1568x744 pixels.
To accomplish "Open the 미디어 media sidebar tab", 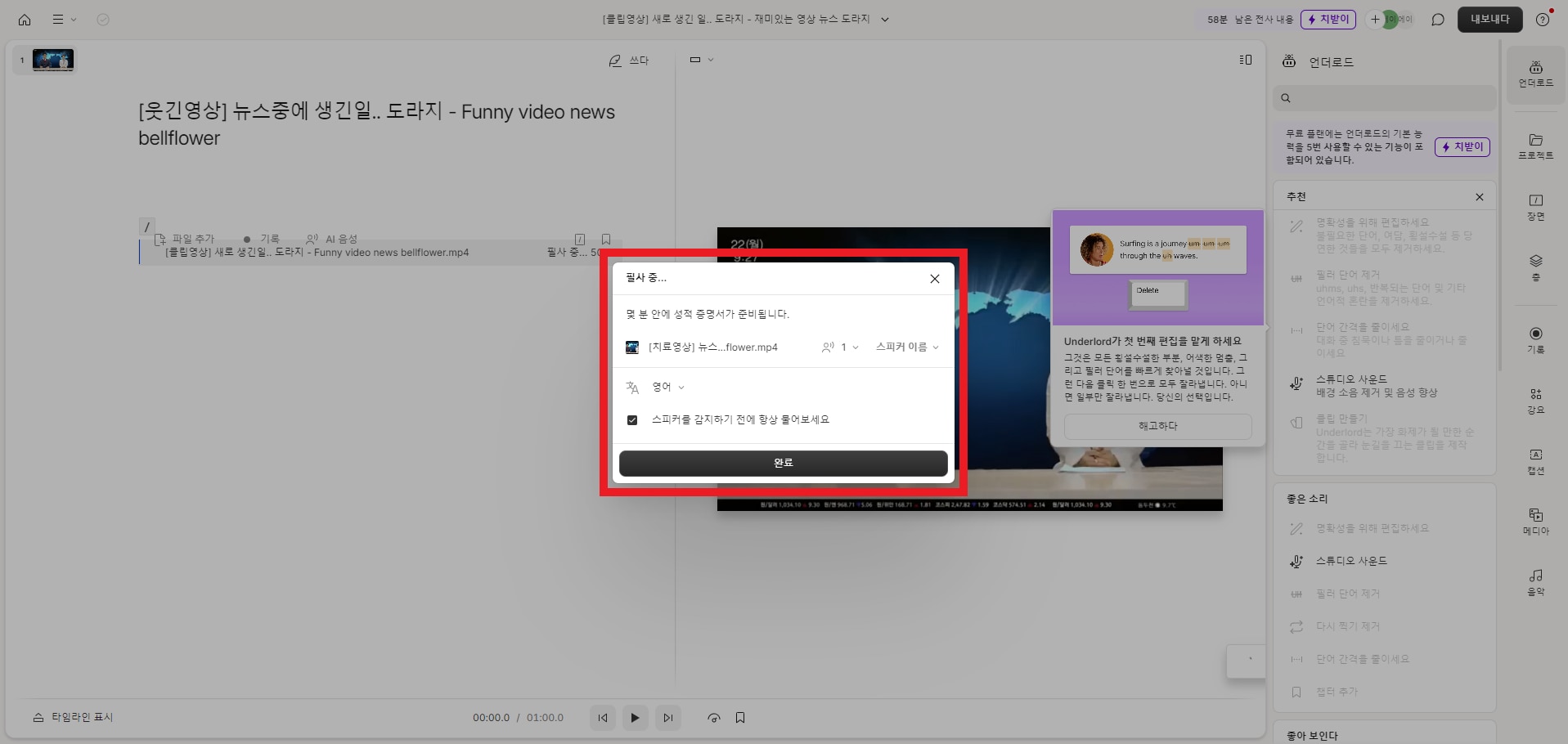I will (x=1536, y=522).
